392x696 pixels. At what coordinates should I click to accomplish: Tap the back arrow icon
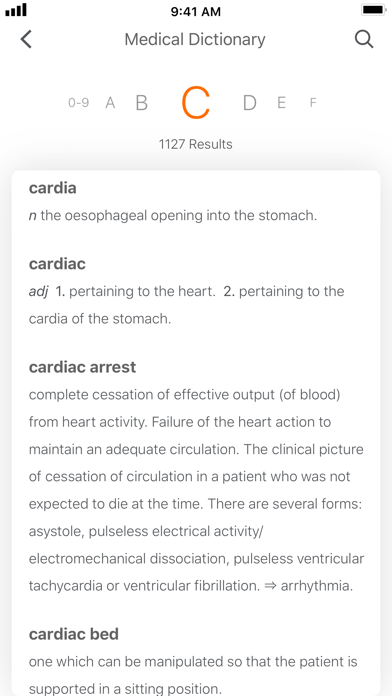tap(26, 39)
